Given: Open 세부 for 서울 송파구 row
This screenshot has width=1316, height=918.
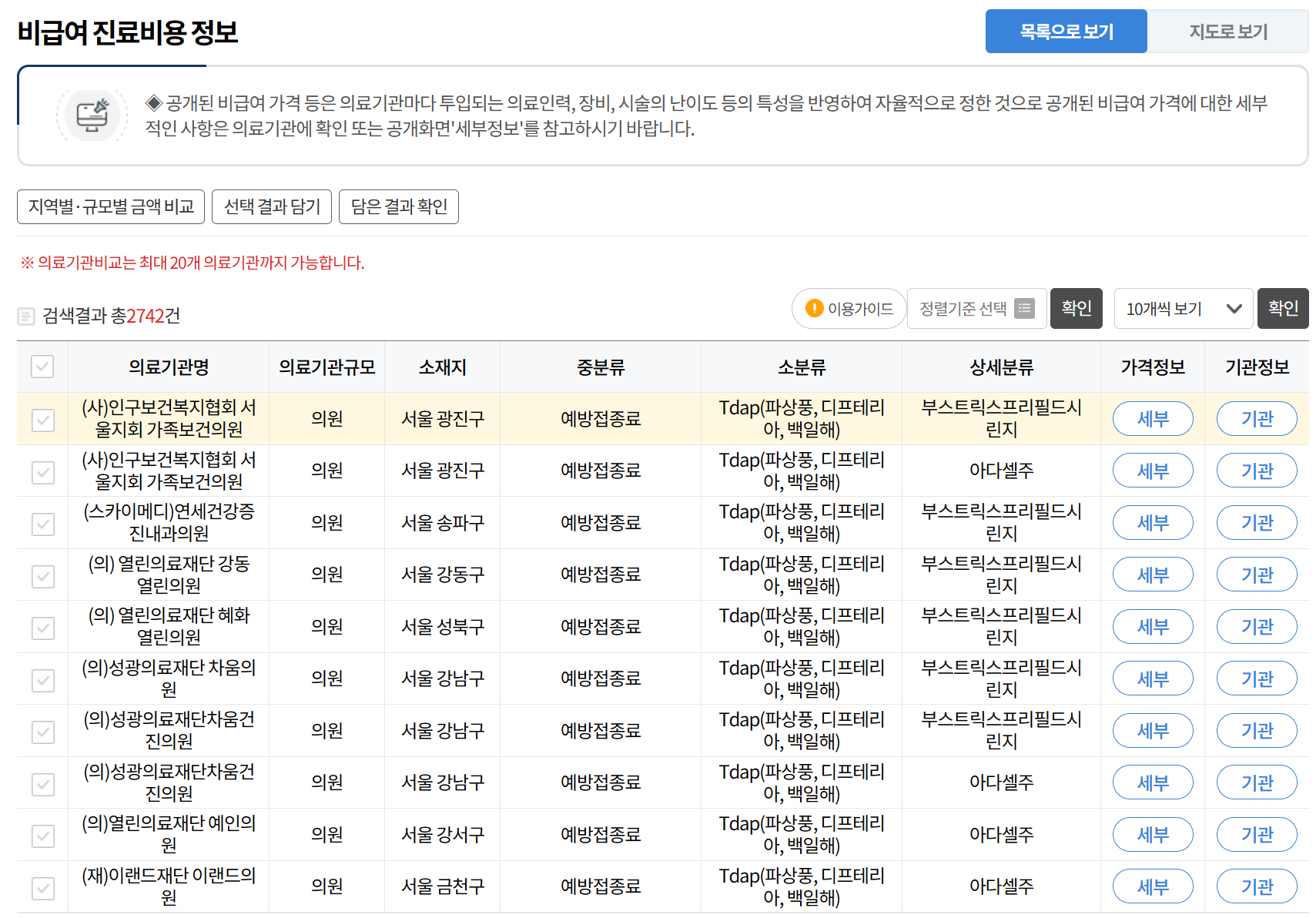Looking at the screenshot, I should pyautogui.click(x=1153, y=523).
